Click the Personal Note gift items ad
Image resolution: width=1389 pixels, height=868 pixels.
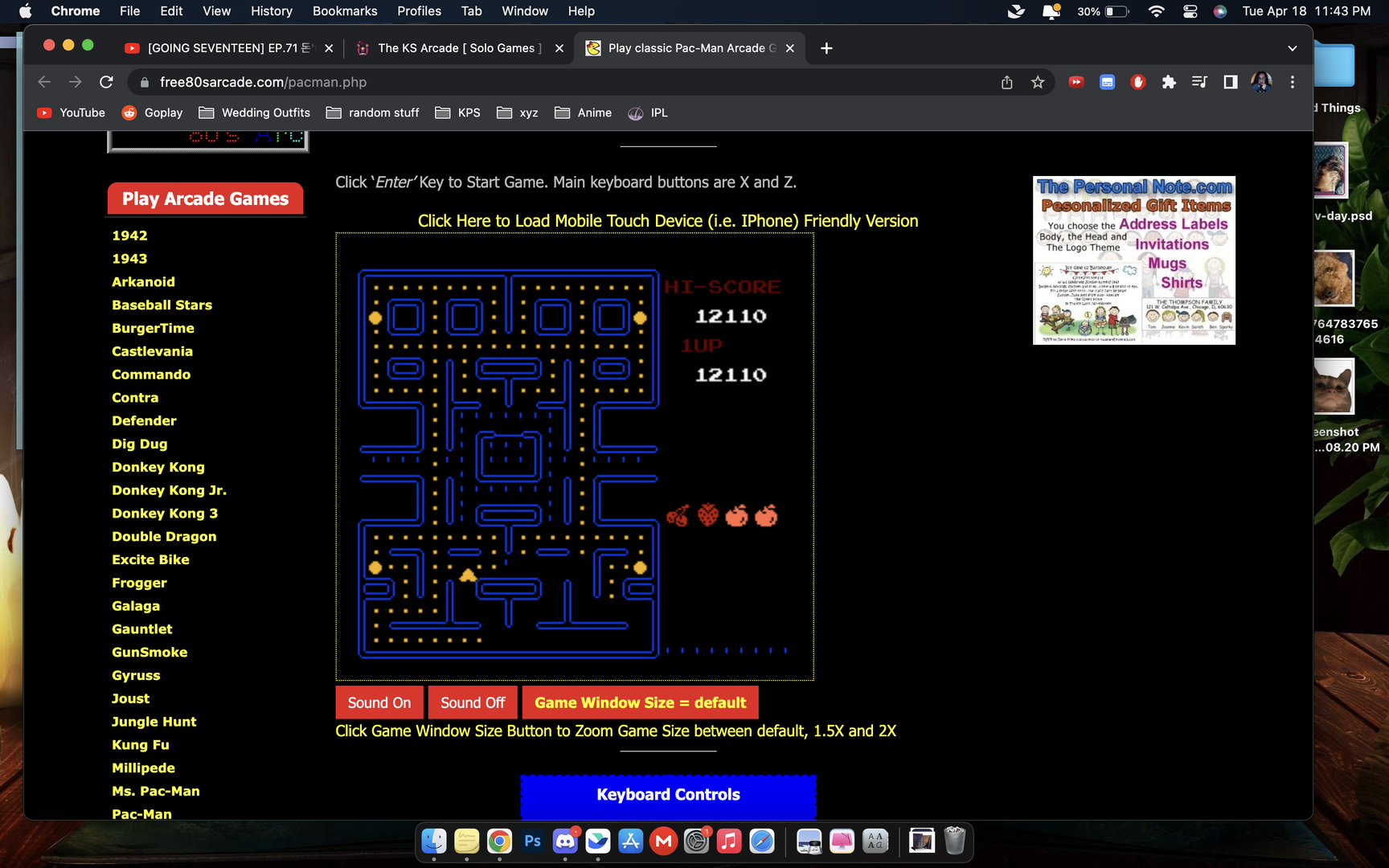pyautogui.click(x=1133, y=260)
